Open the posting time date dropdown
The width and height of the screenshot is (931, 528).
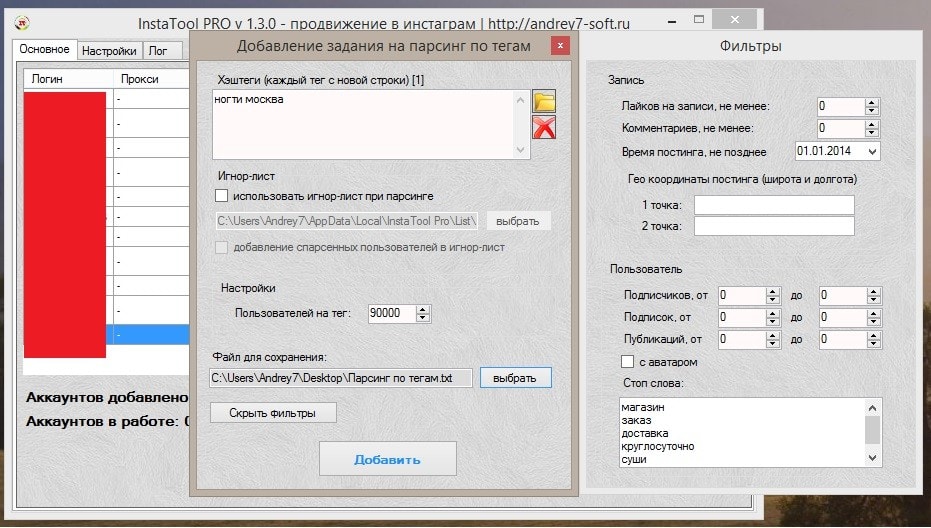(x=872, y=151)
